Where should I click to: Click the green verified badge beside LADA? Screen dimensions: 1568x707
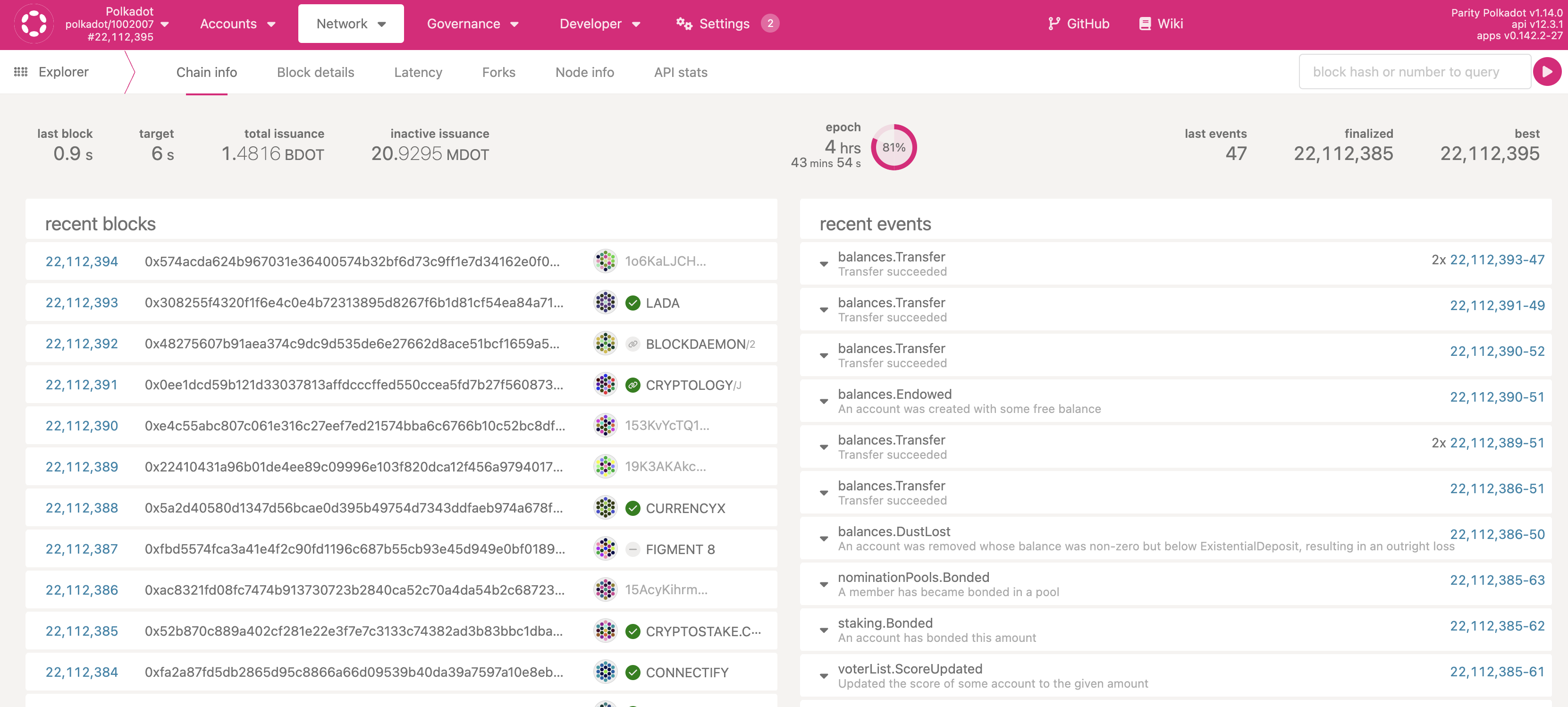pos(633,303)
